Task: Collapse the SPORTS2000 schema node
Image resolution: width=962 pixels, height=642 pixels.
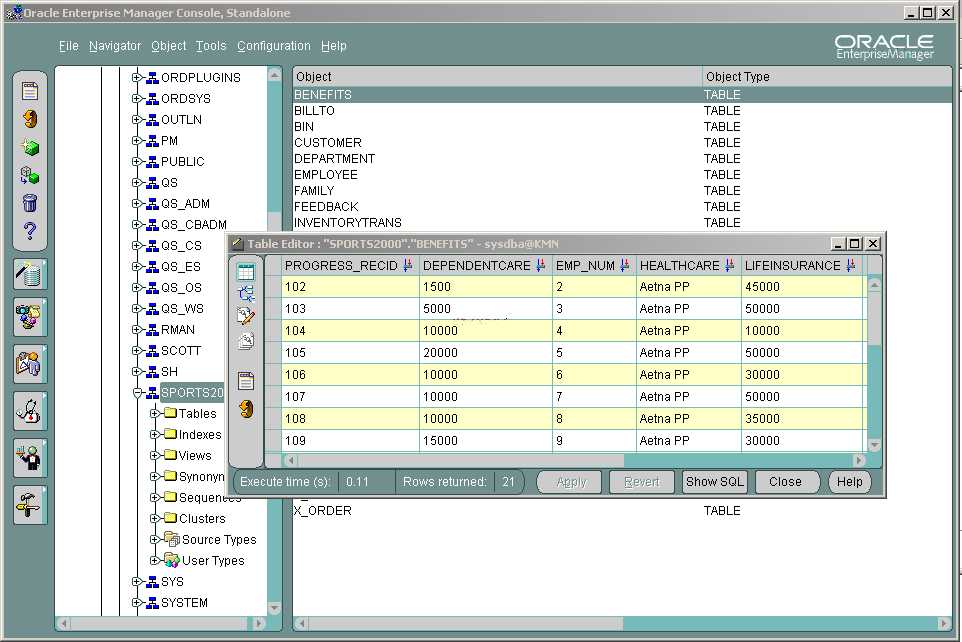Action: click(137, 392)
